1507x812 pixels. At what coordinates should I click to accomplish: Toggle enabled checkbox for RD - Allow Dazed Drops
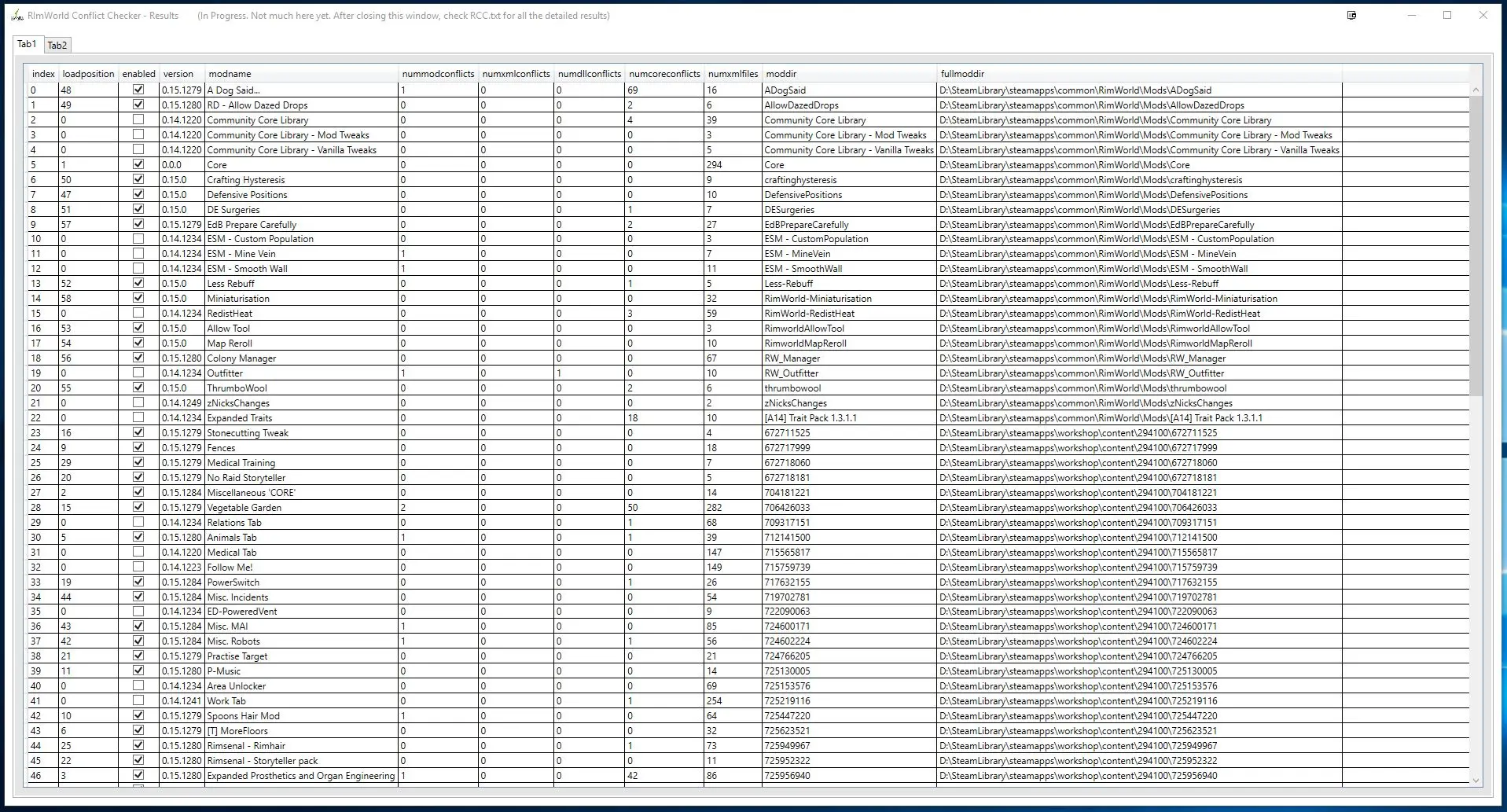pyautogui.click(x=138, y=105)
